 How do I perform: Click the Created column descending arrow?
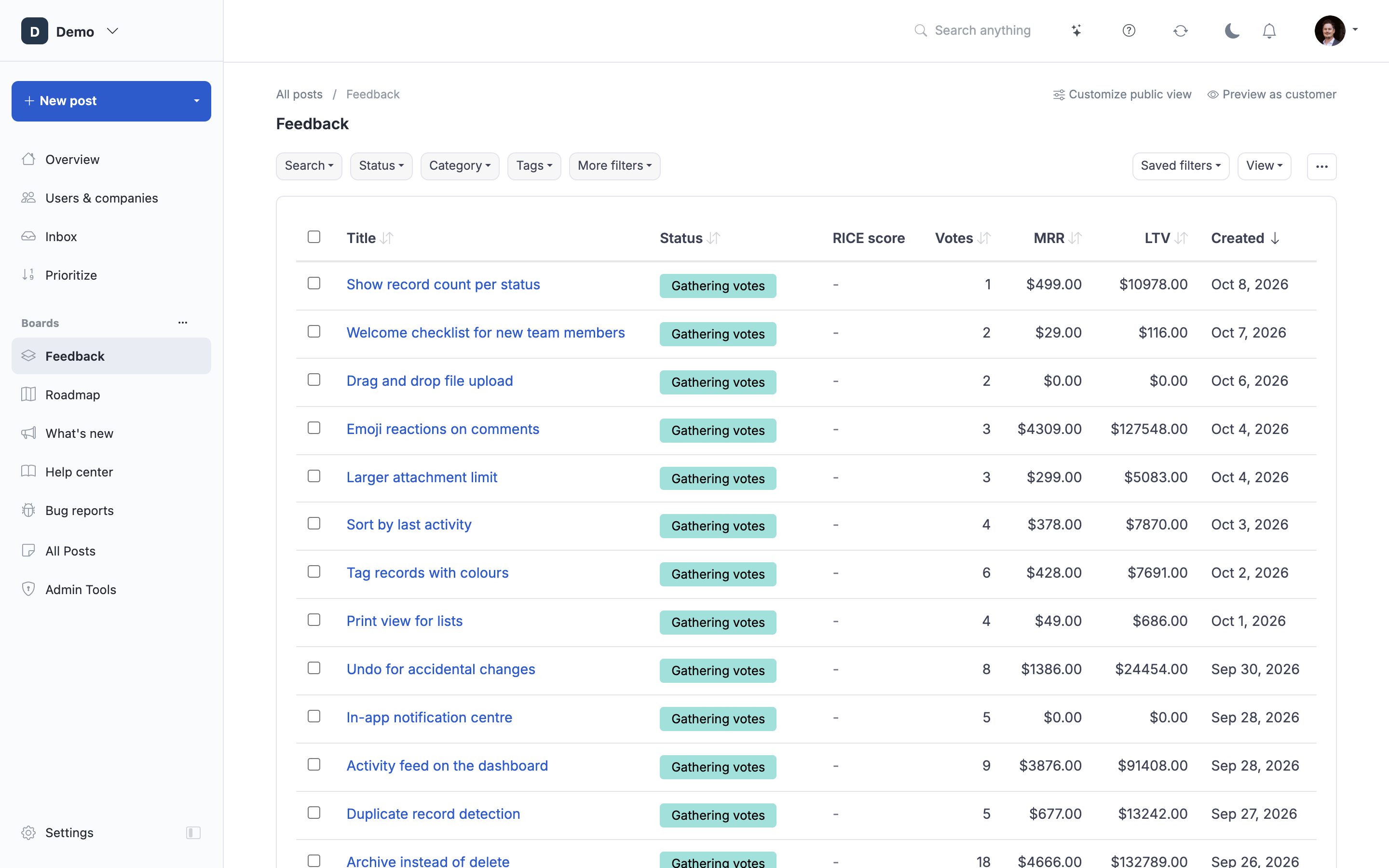[x=1275, y=238]
